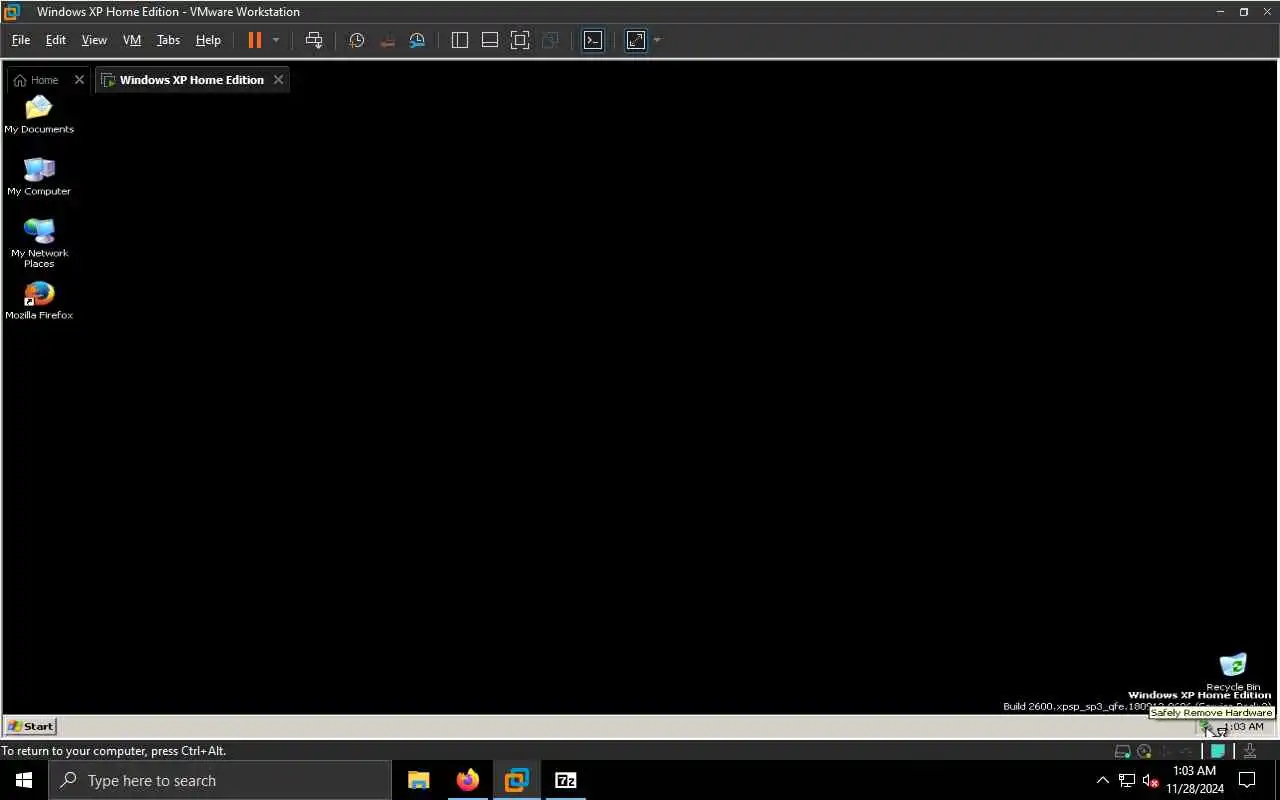The height and width of the screenshot is (800, 1280).
Task: Select the My Network Places icon
Action: (39, 243)
